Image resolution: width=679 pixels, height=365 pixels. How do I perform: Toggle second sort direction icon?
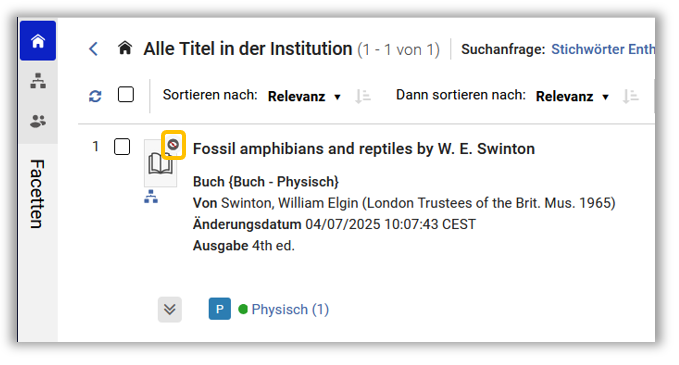tap(630, 96)
